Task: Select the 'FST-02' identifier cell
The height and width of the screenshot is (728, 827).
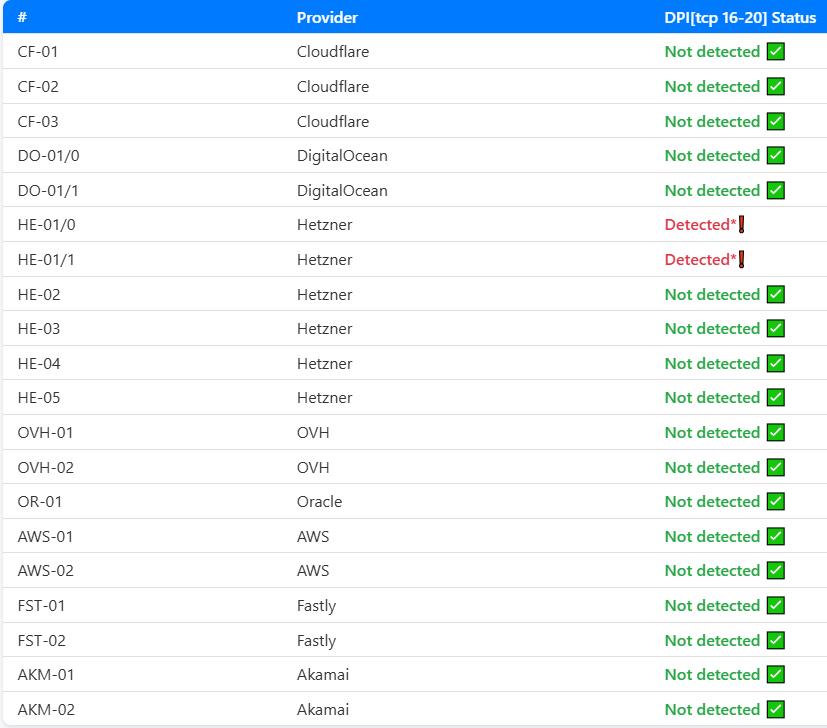Action: point(42,640)
